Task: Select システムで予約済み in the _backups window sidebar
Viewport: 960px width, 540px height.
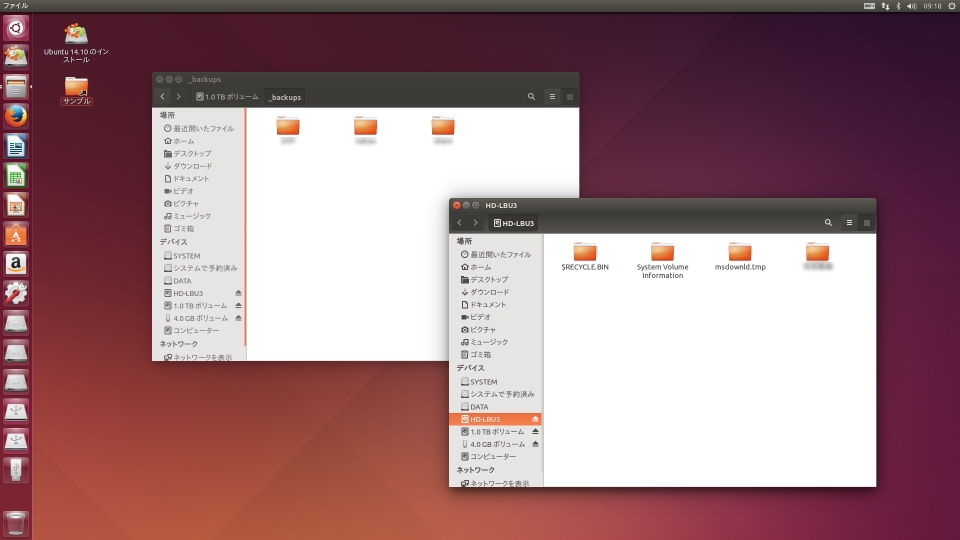Action: 199,268
